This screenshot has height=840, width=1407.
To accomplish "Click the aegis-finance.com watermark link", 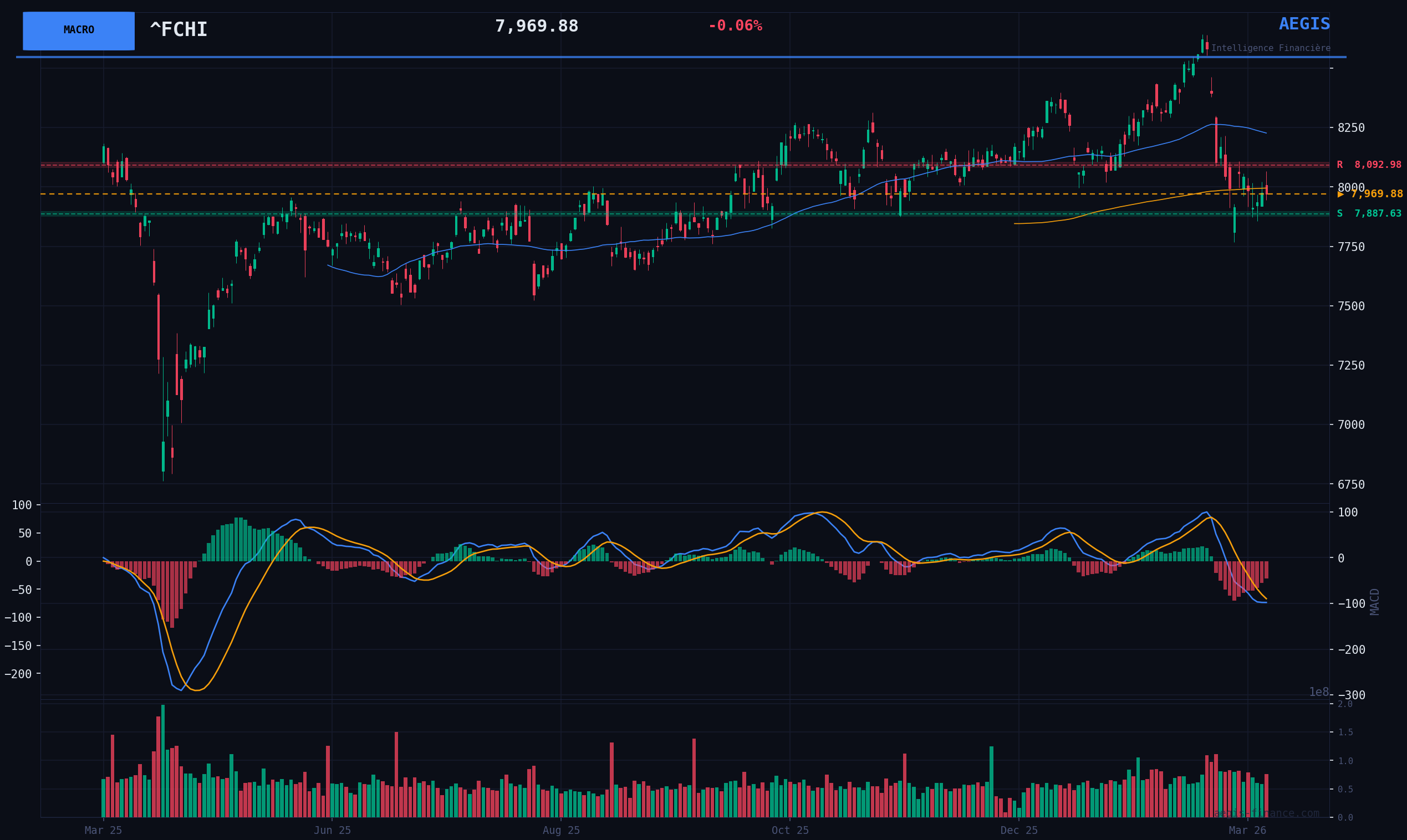I will (x=1266, y=813).
